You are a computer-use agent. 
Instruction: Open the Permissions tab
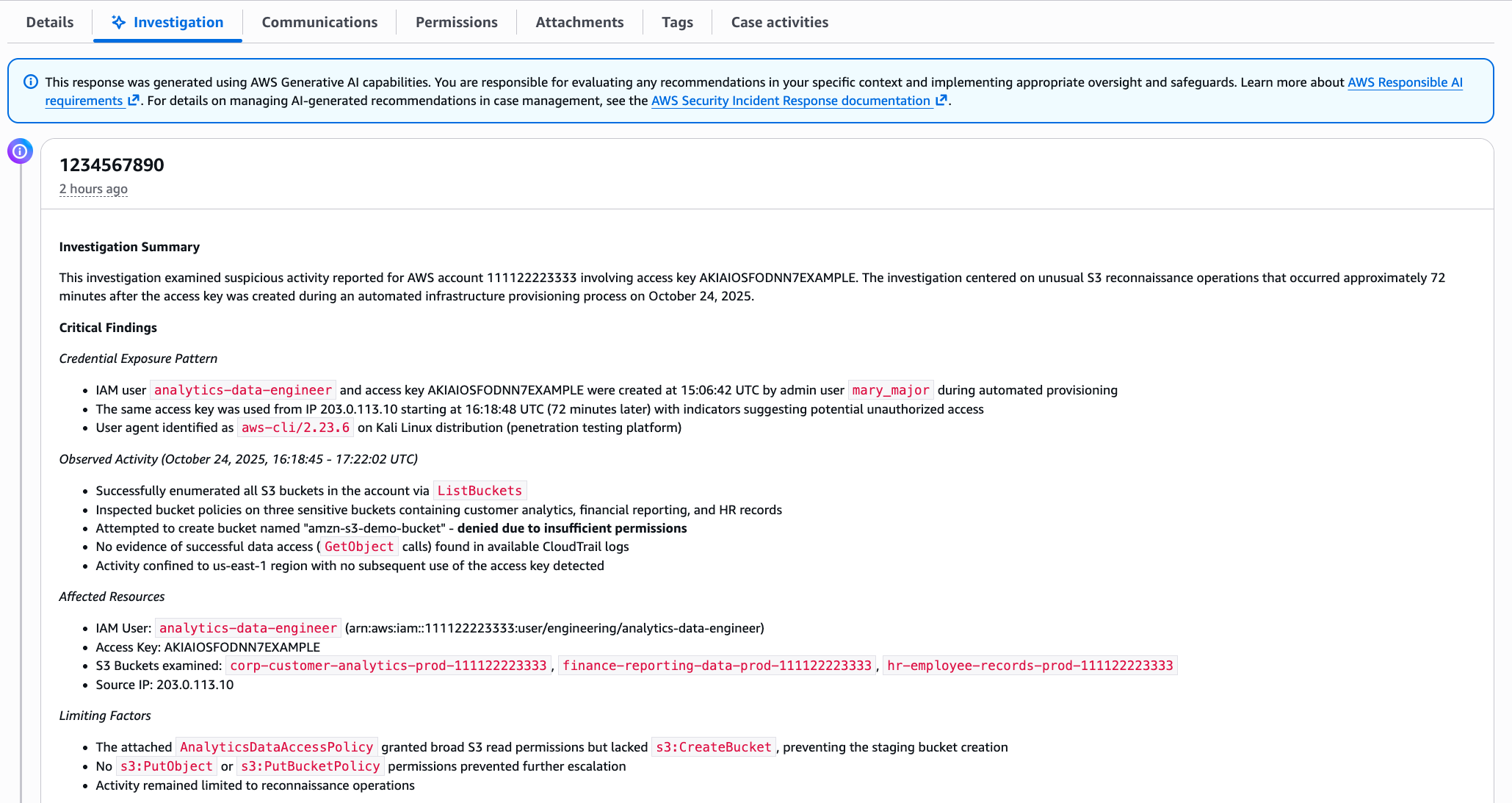pos(456,22)
